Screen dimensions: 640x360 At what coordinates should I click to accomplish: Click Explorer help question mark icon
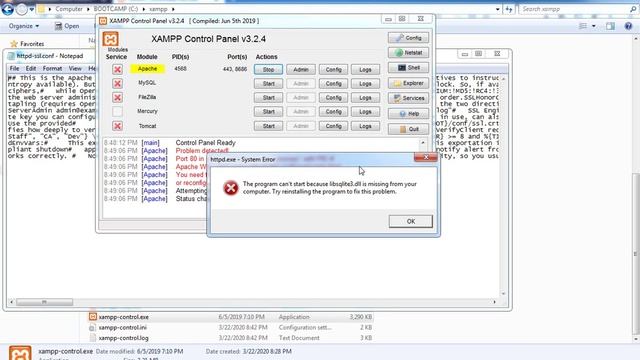(628, 26)
